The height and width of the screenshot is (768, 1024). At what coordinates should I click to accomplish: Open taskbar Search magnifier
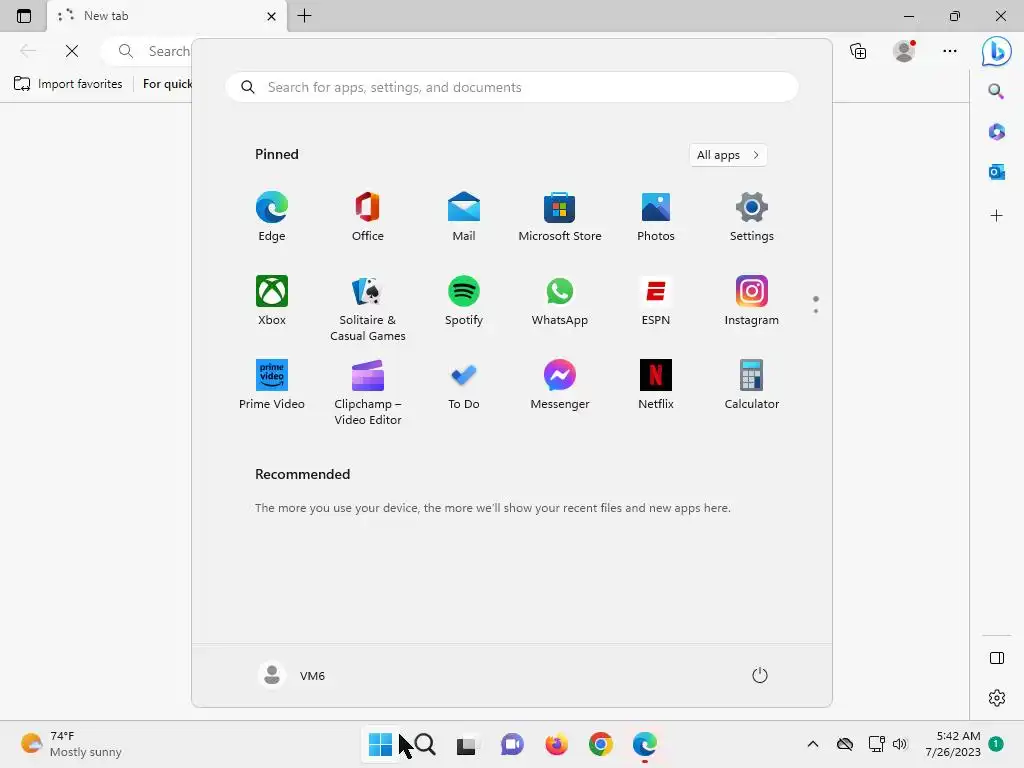pyautogui.click(x=424, y=744)
